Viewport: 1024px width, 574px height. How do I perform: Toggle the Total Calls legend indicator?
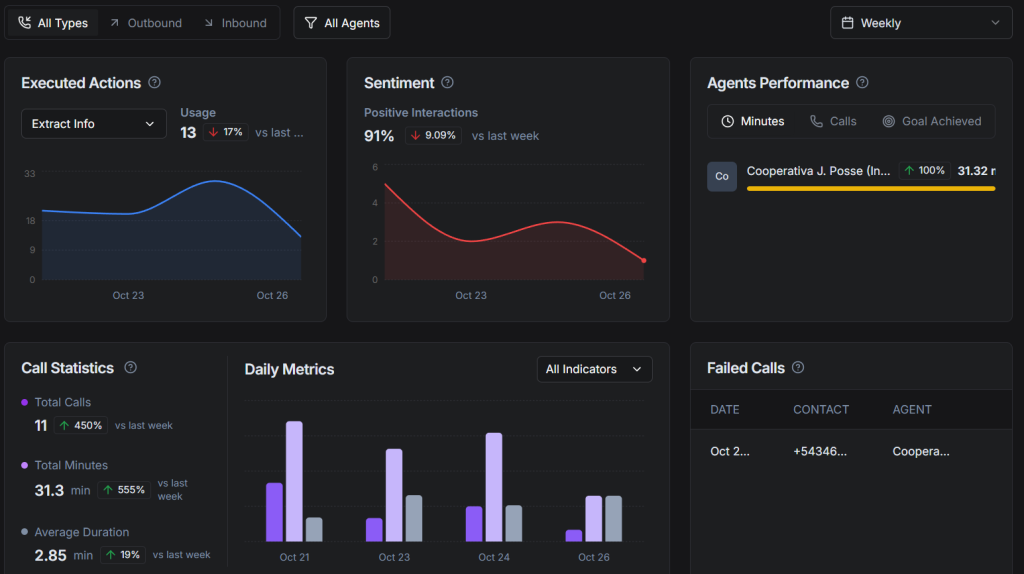25,402
